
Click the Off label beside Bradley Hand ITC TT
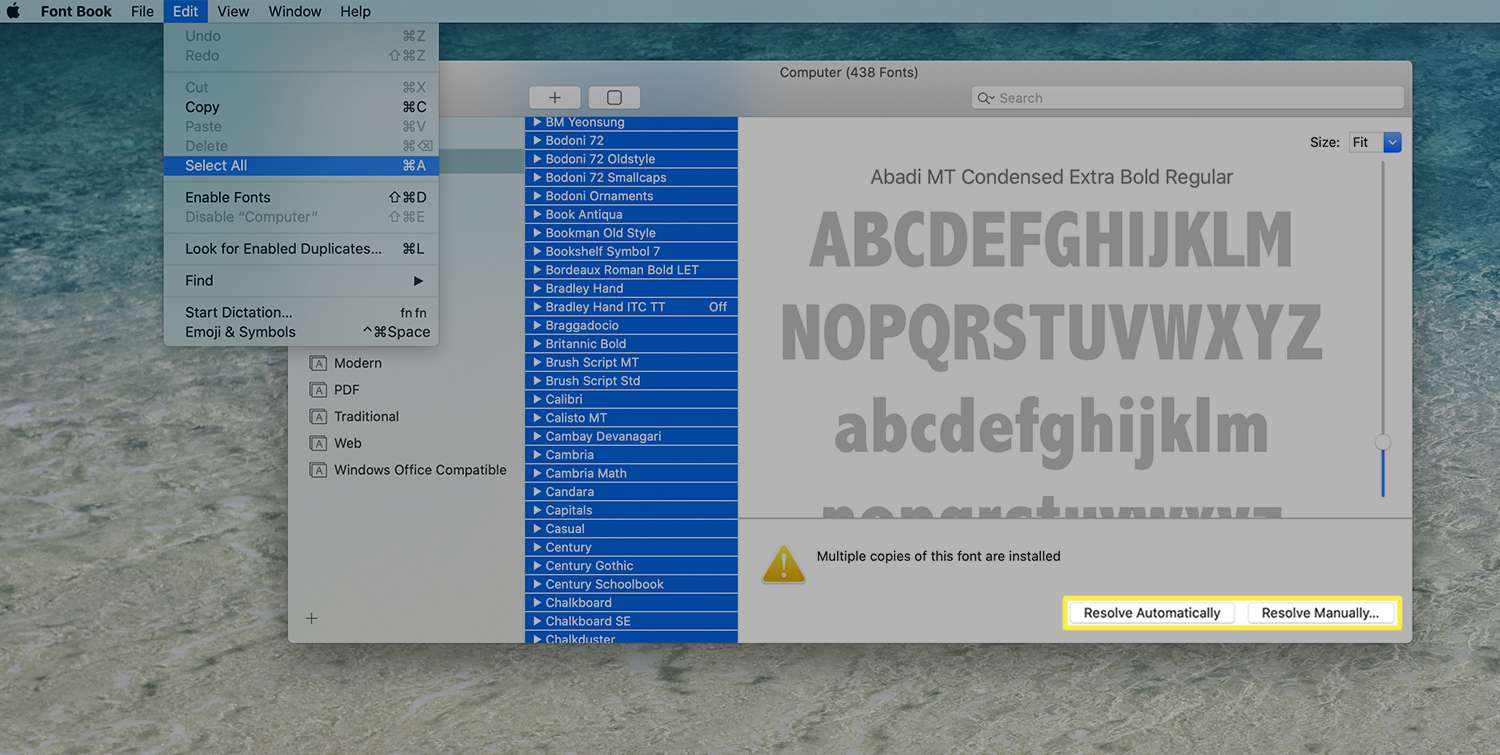tap(718, 307)
